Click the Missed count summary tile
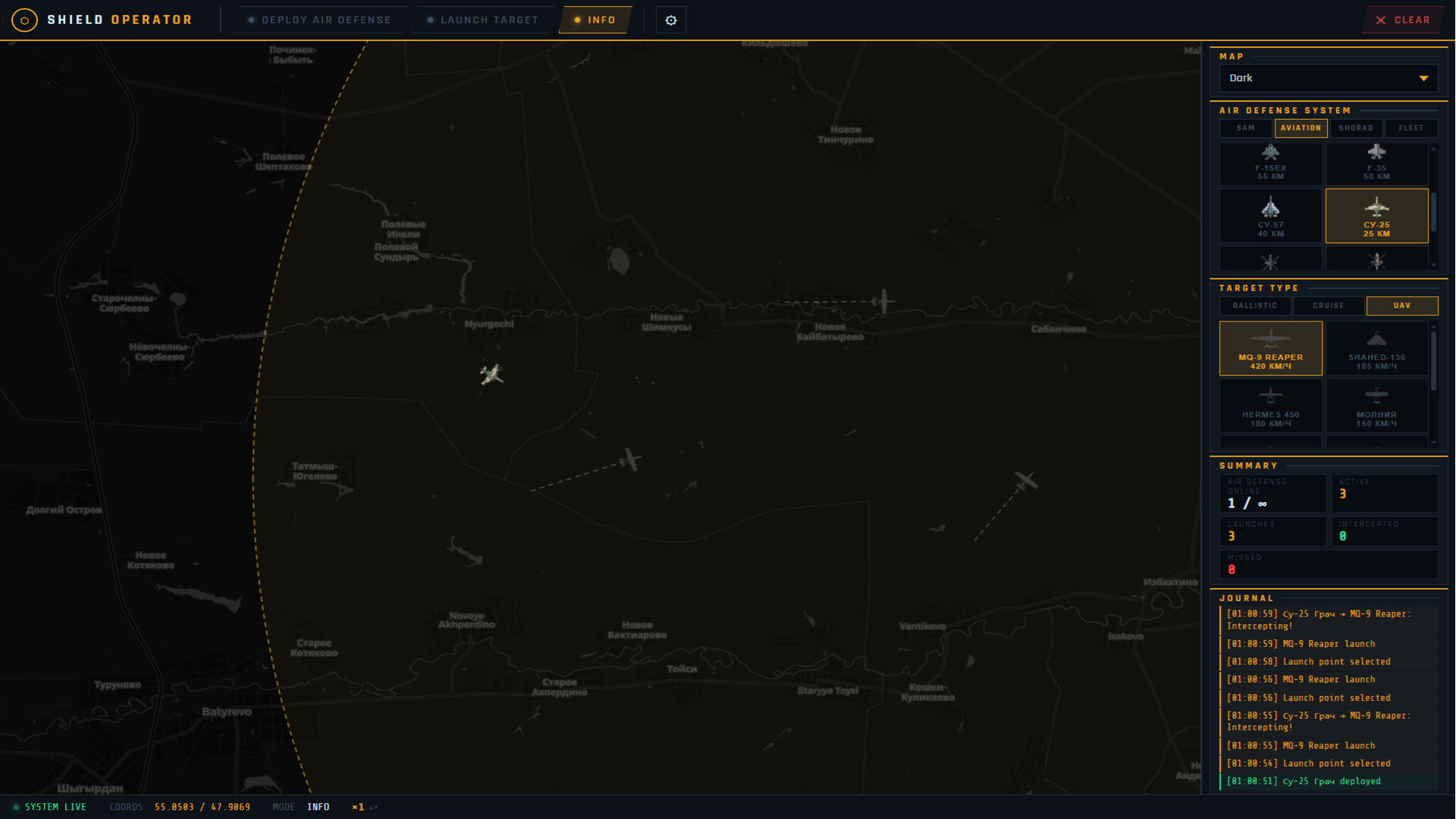1456x819 pixels. pos(1329,564)
